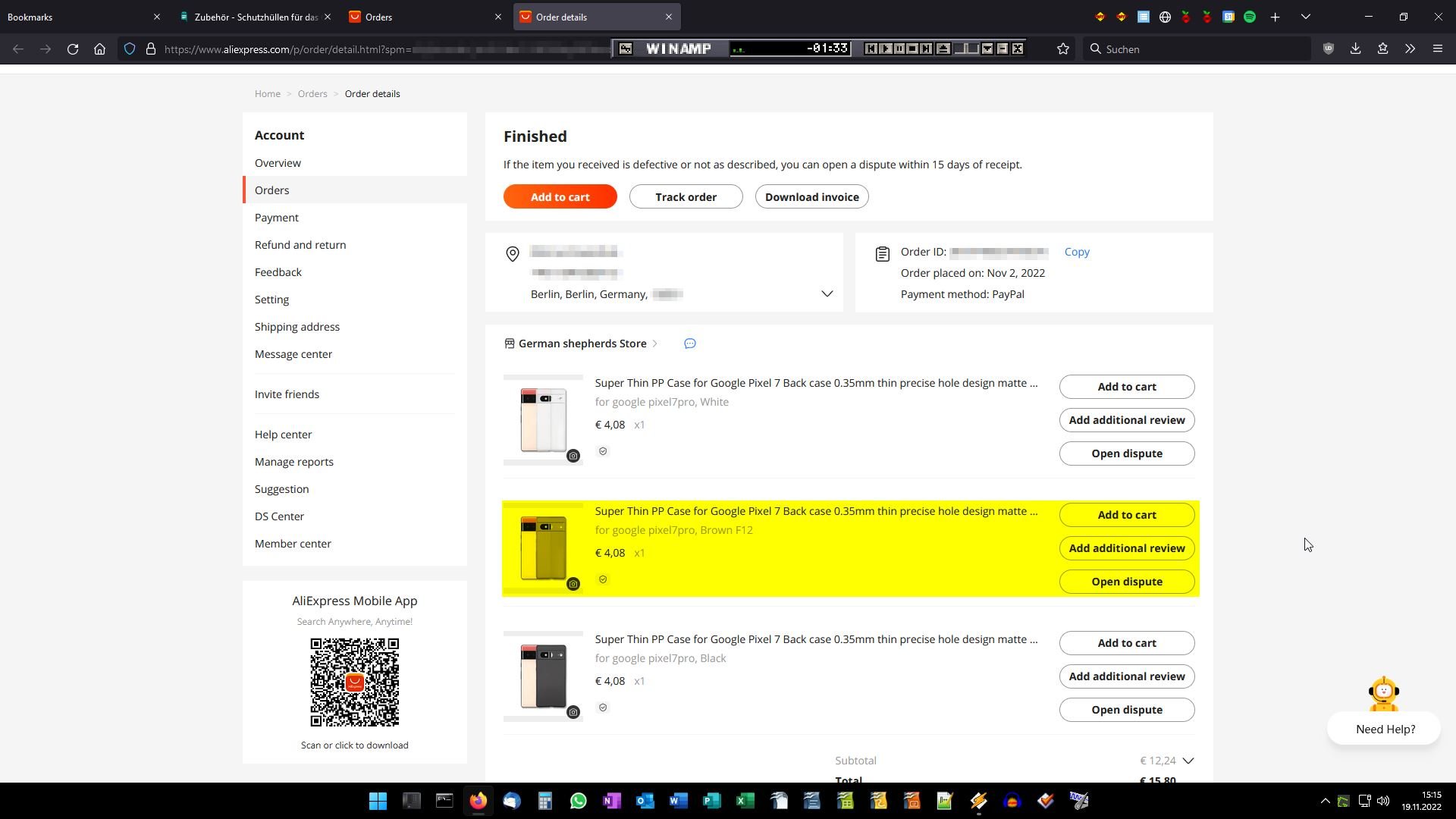Click the Winamp eject button

tap(943, 49)
